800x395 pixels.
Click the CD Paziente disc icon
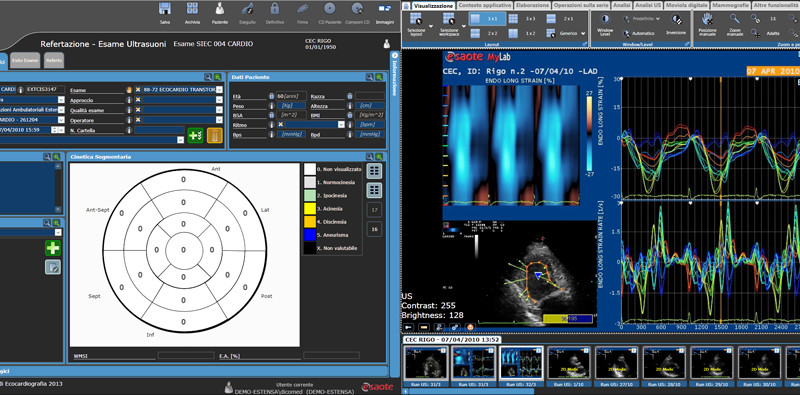330,9
